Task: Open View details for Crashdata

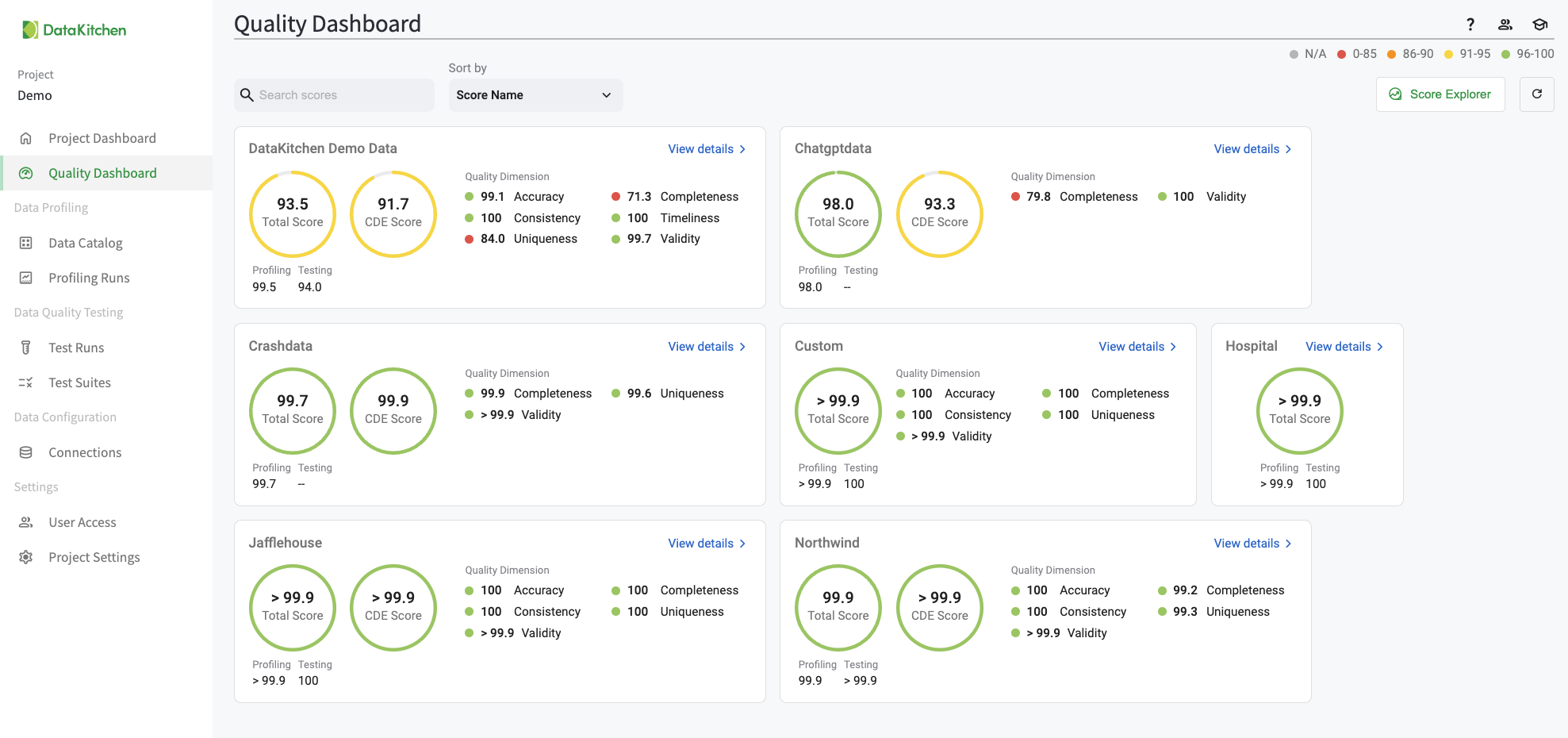Action: point(700,347)
